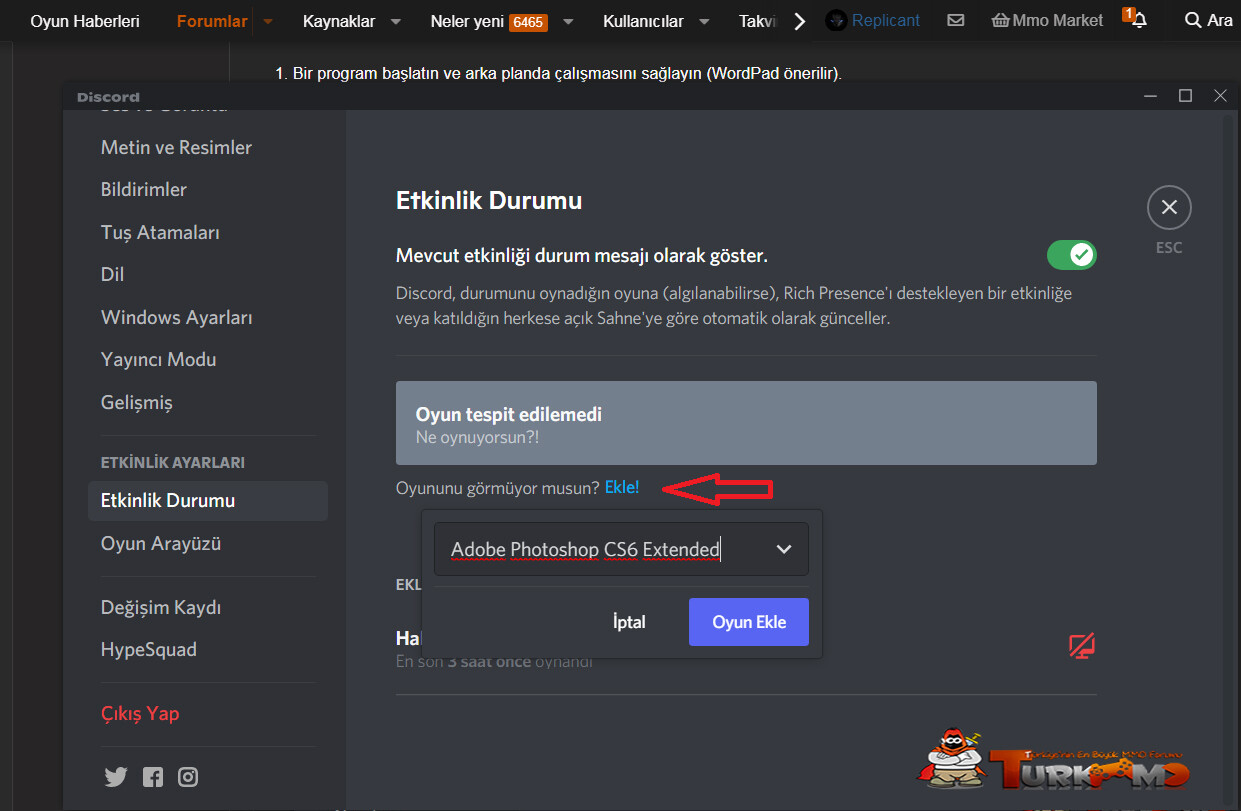
Task: Expand the Forumlar dropdown arrow
Action: [268, 21]
